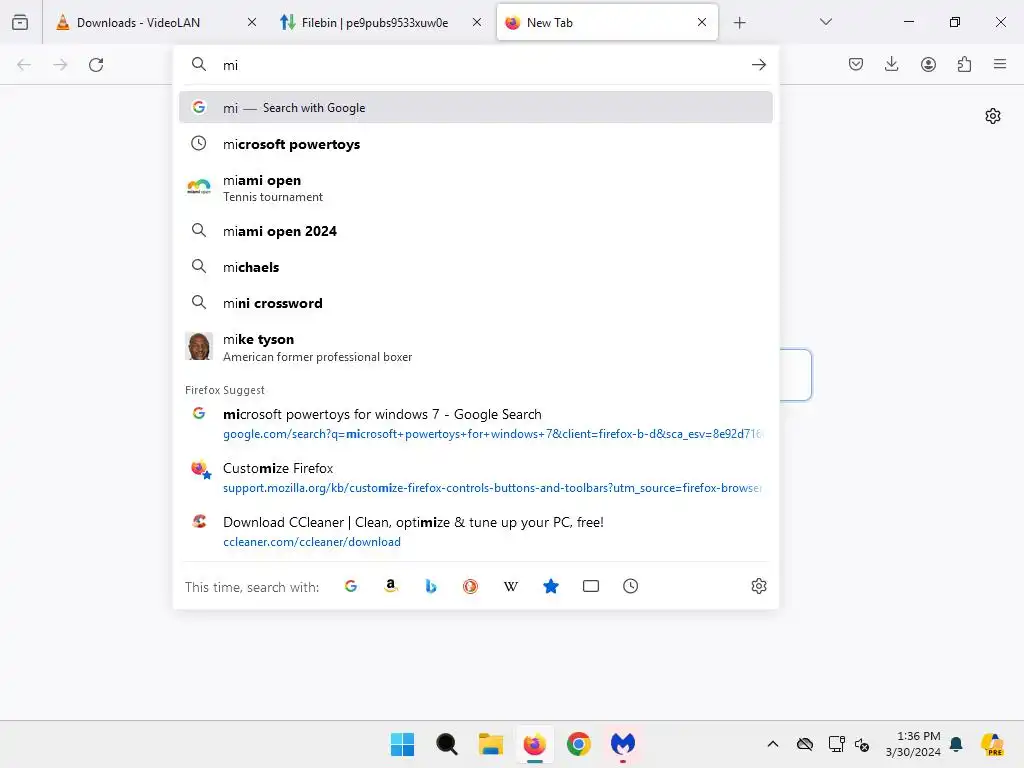
Task: Go forward one page
Action: (x=60, y=65)
